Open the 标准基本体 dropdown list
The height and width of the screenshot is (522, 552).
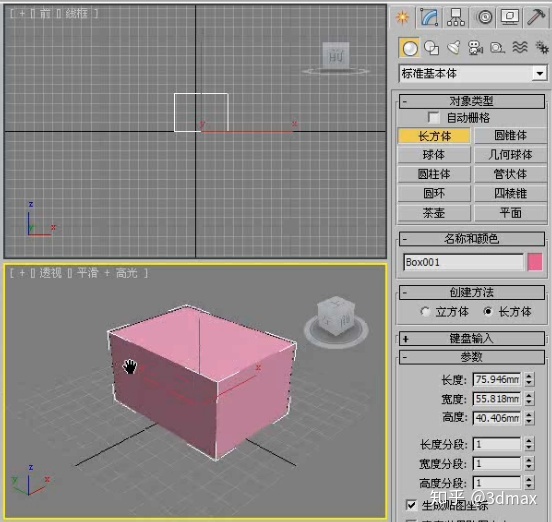(539, 74)
